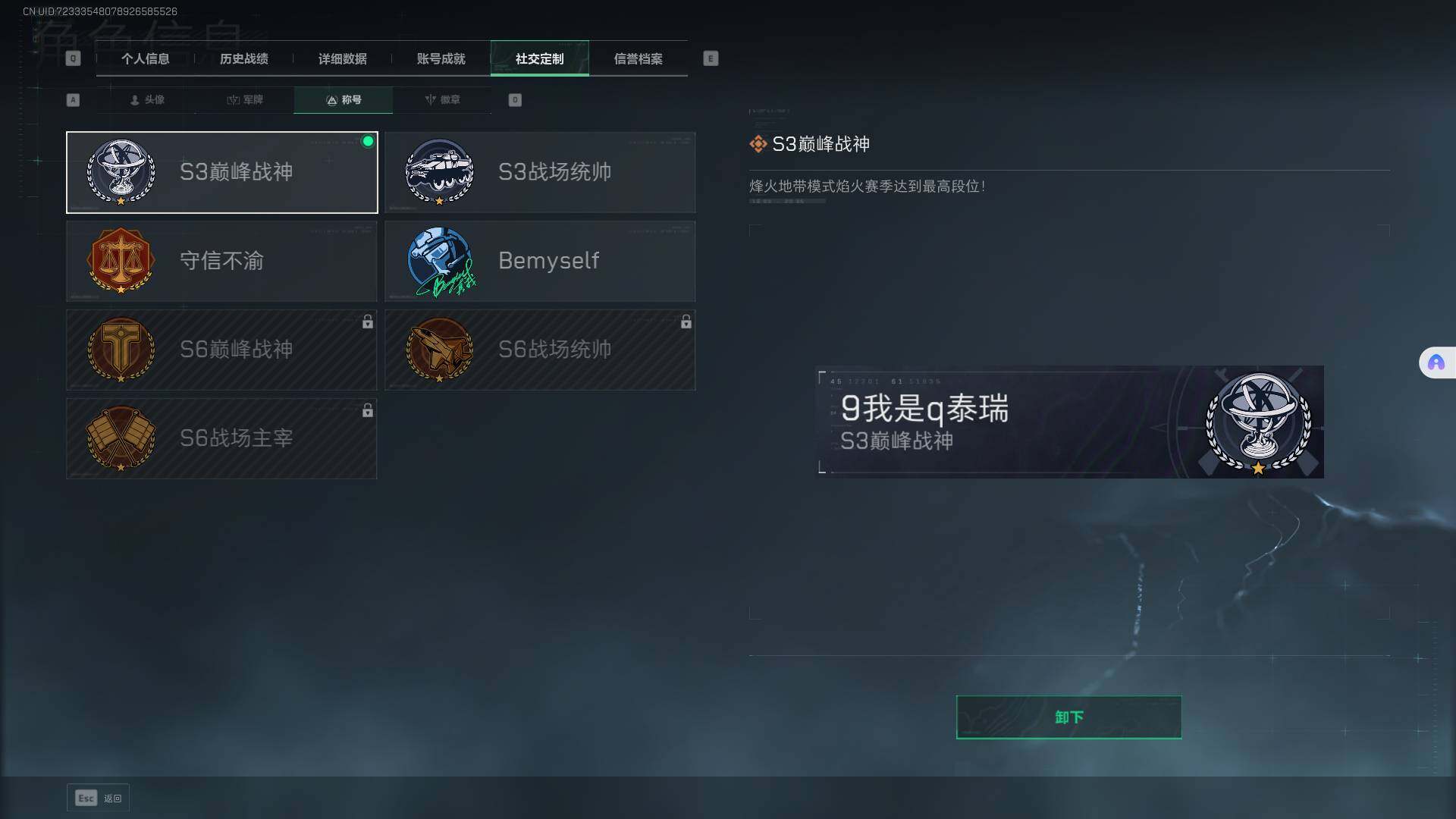Viewport: 1456px width, 819px height.
Task: Toggle the green equipped indicator on S3巅峰战神
Action: coord(368,141)
